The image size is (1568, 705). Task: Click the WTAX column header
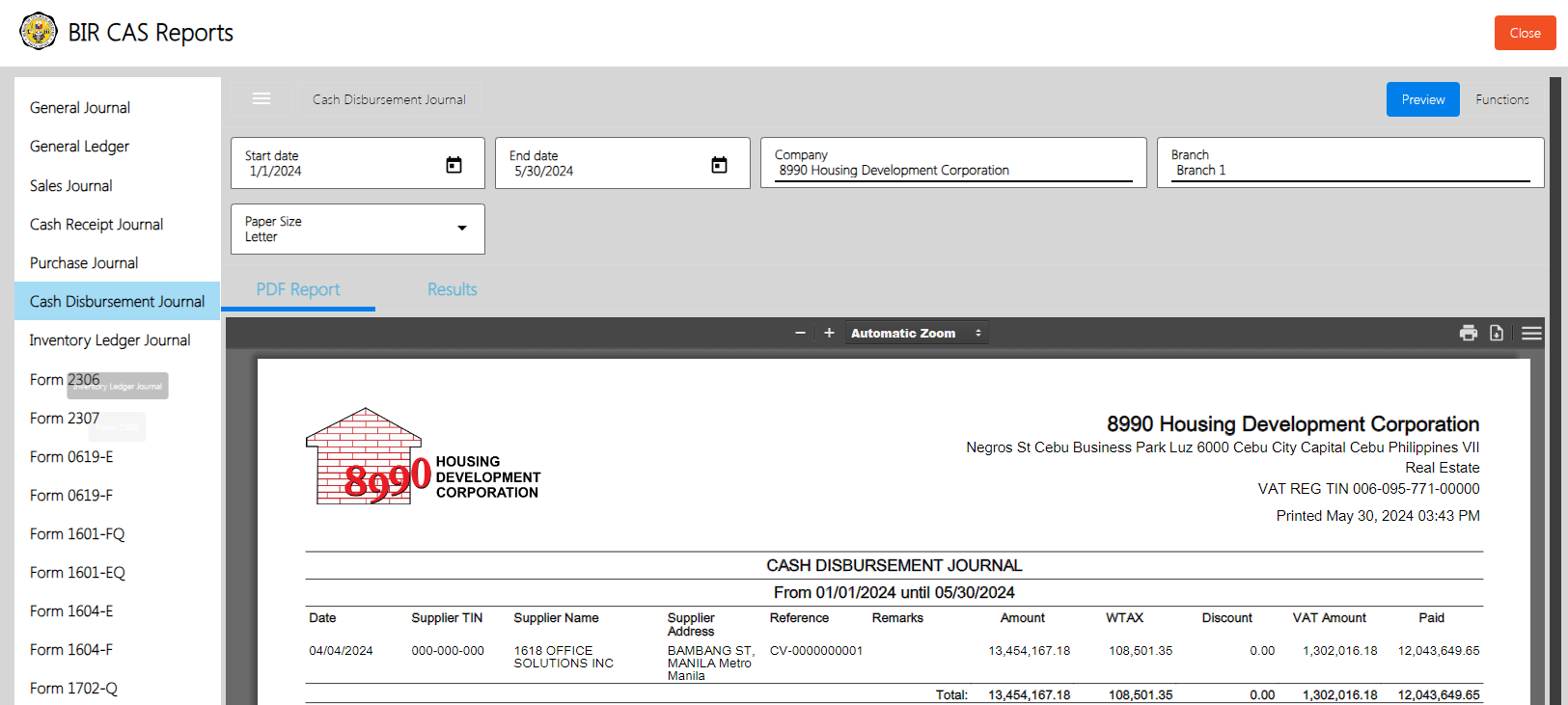tap(1125, 618)
